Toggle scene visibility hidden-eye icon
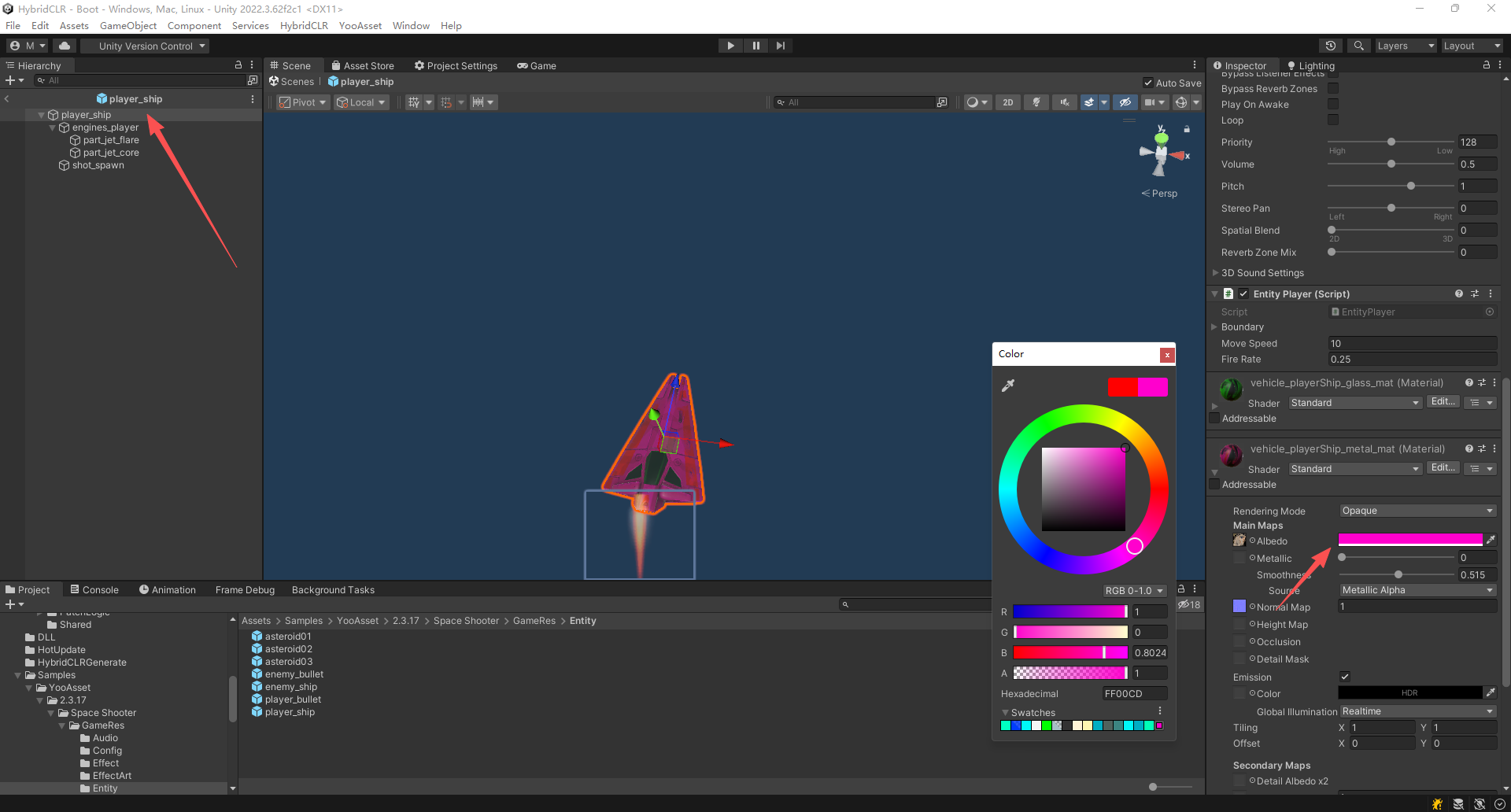1511x812 pixels. (1125, 102)
